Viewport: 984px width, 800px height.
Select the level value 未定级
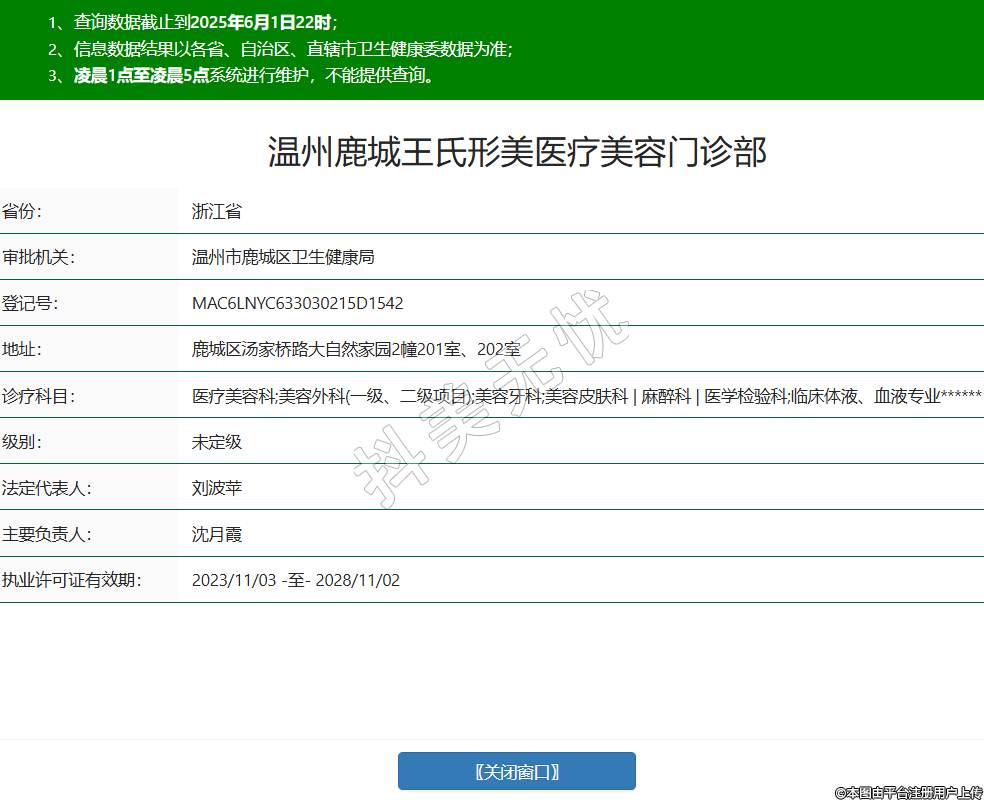(x=217, y=441)
